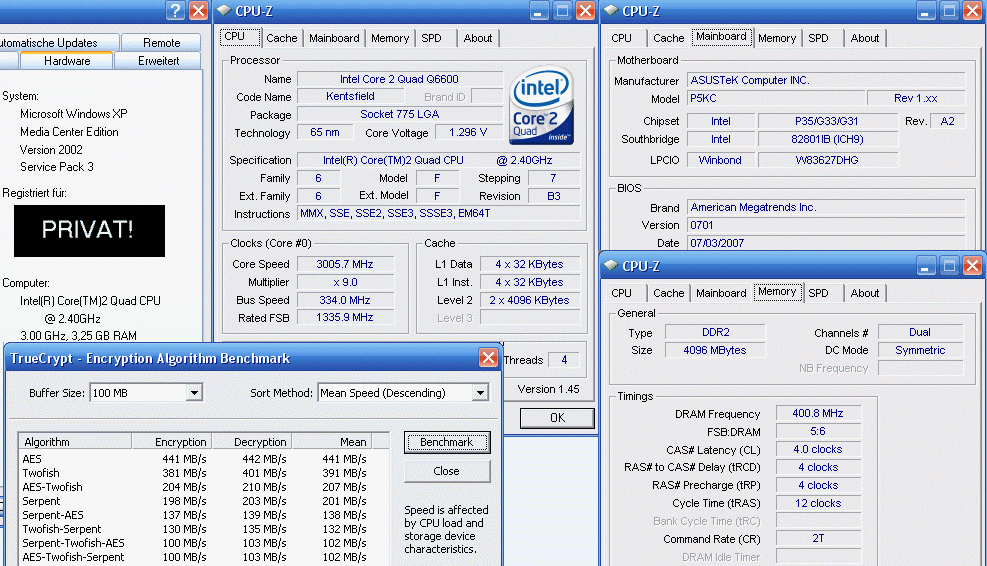Click the Multiplier value x 9.0
The image size is (987, 566).
point(345,282)
